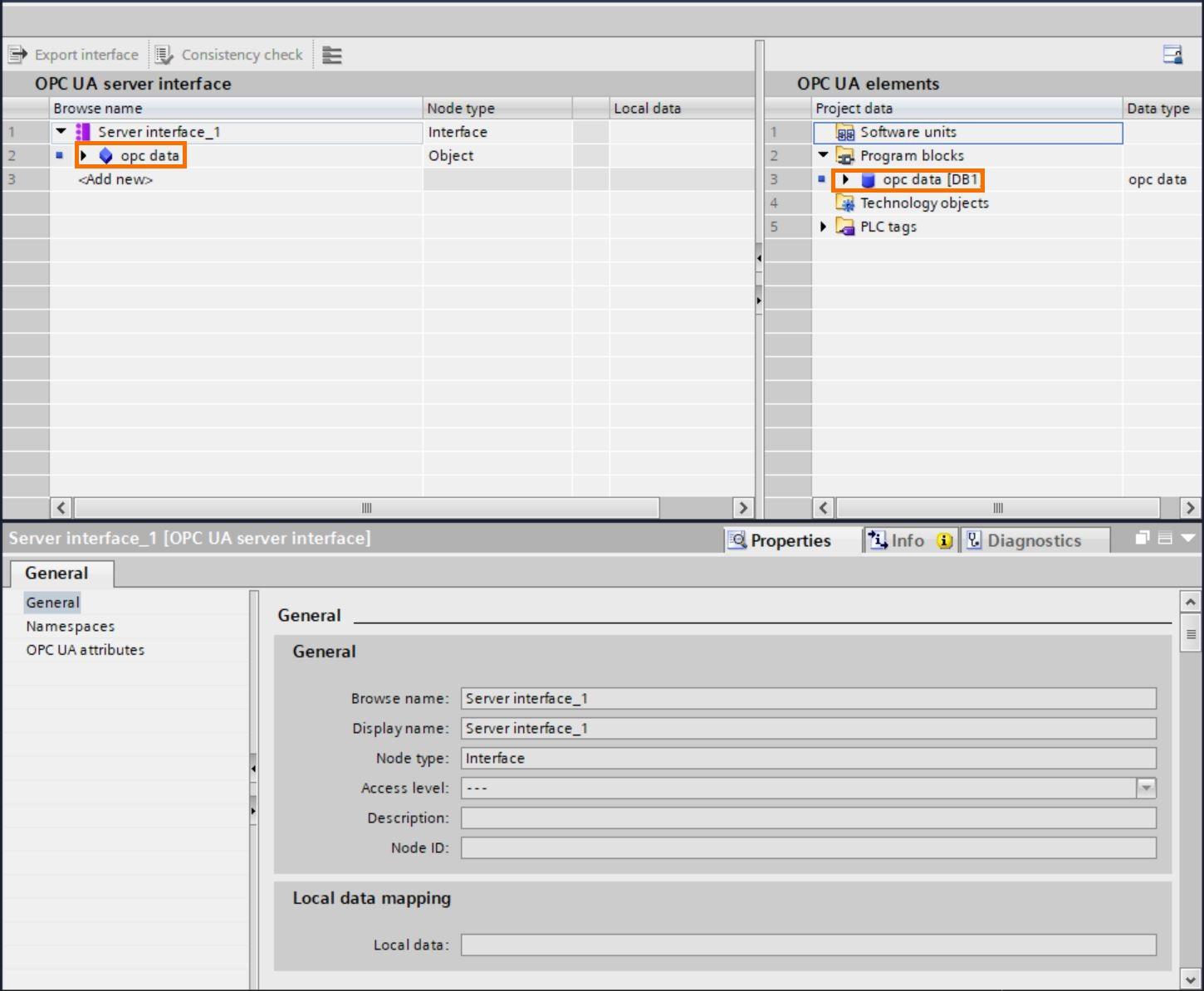Click the Software units folder icon

click(x=844, y=132)
